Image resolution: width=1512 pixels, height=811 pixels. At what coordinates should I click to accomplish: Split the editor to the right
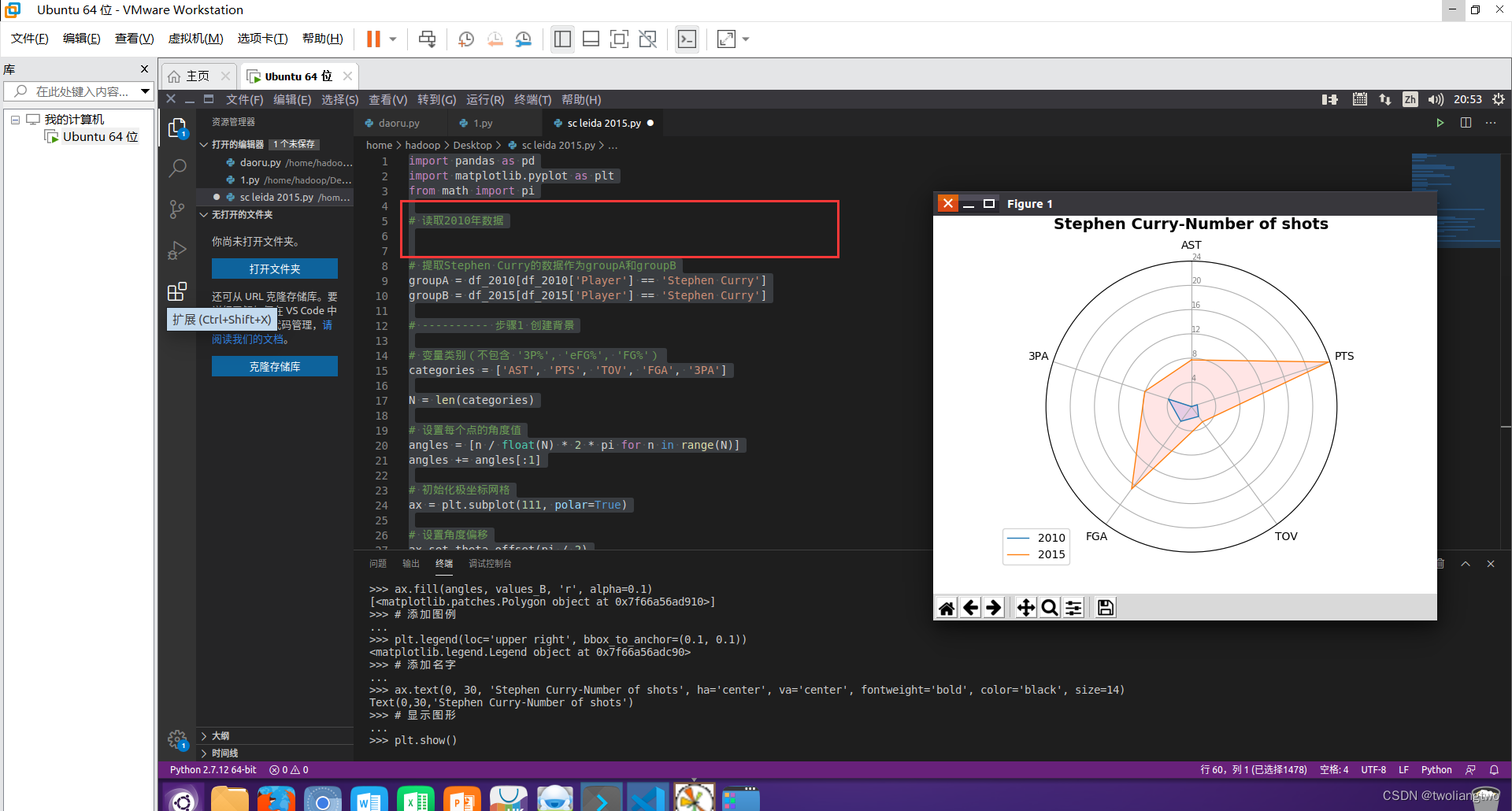[1466, 123]
